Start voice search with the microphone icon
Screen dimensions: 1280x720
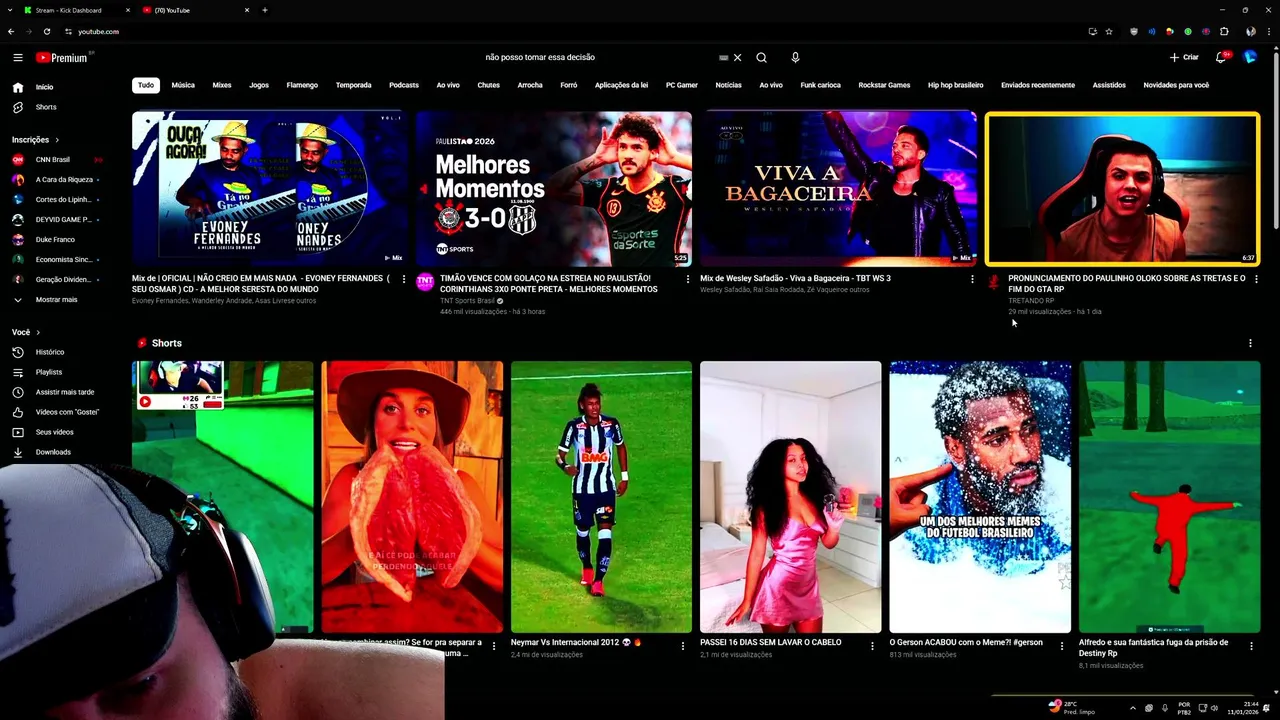(795, 58)
